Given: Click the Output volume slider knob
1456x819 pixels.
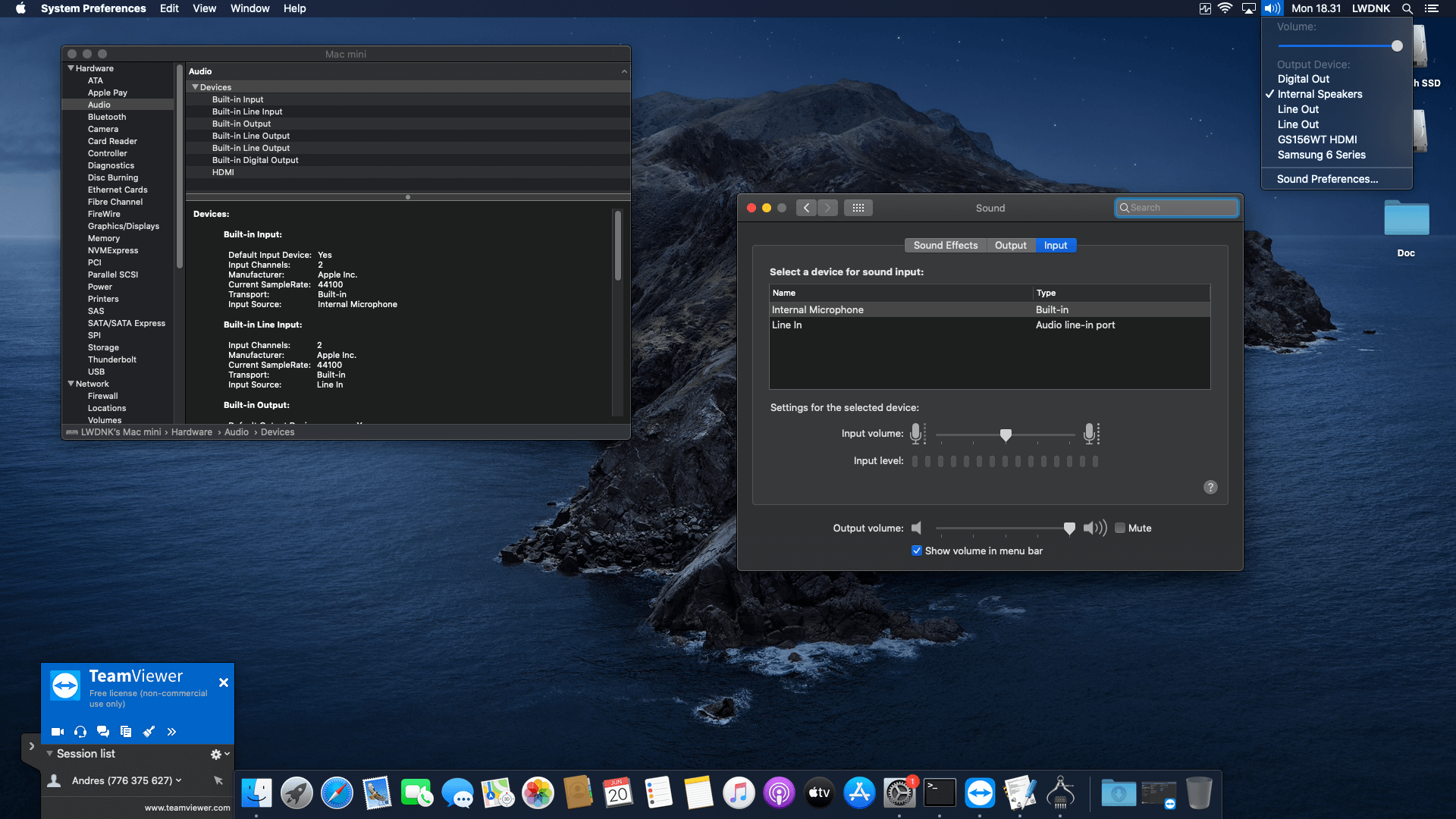Looking at the screenshot, I should (x=1069, y=529).
